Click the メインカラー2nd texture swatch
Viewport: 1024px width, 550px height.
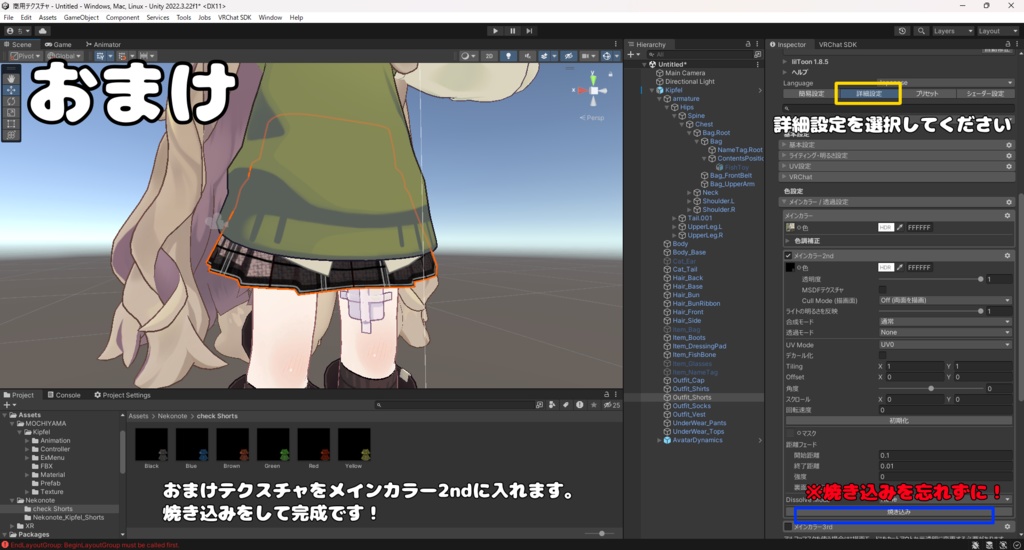[790, 267]
